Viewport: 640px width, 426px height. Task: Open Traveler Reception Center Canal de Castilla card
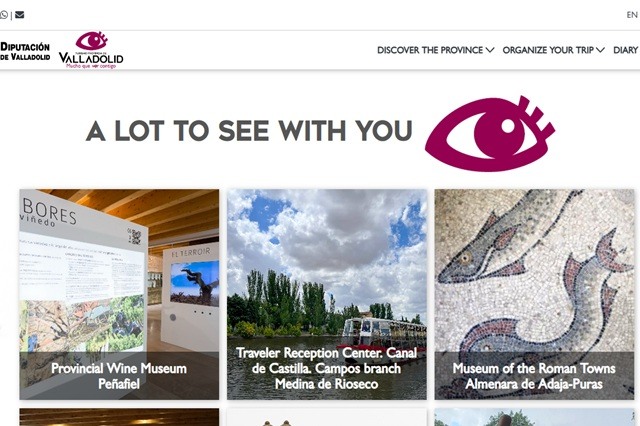327,294
